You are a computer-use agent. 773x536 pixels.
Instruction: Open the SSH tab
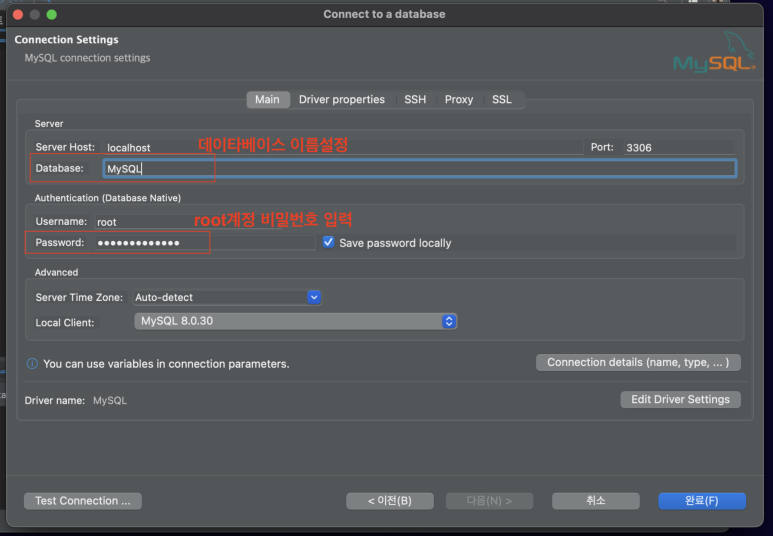pos(415,100)
